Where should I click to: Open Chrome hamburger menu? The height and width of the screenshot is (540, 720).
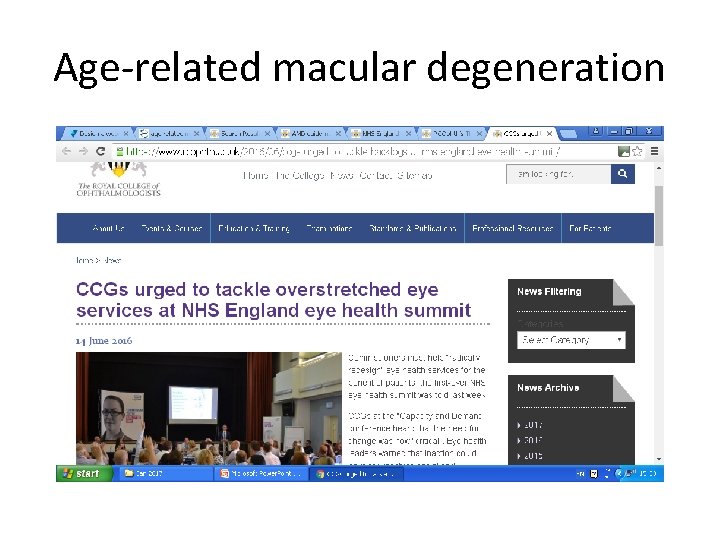654,151
